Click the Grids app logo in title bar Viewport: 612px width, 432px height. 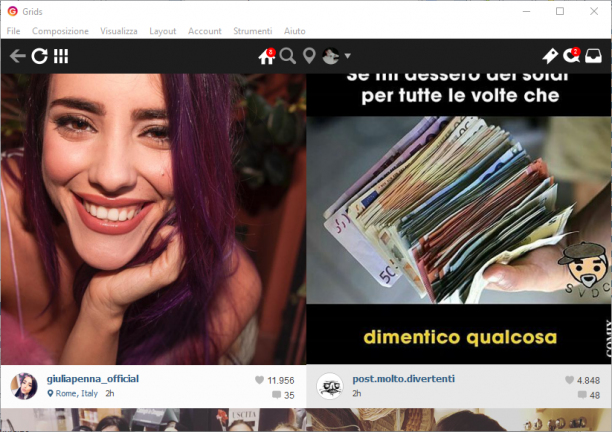tap(12, 11)
